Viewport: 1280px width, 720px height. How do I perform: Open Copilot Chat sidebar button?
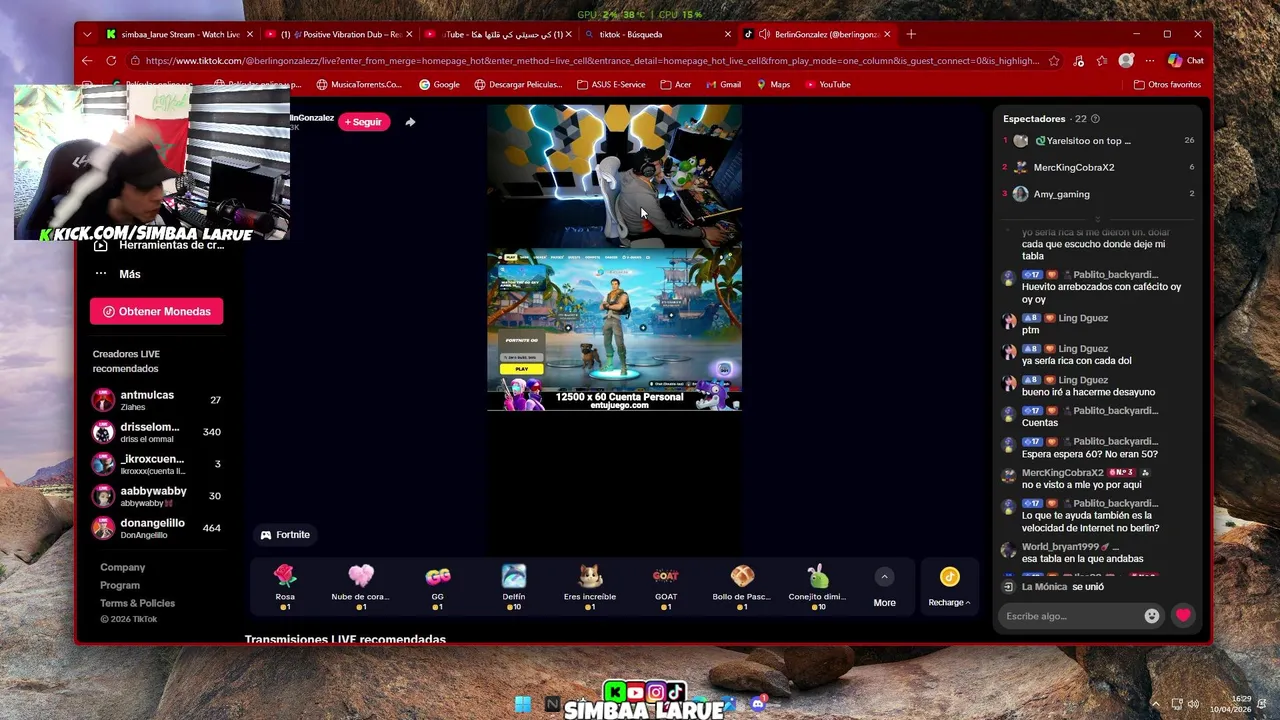[x=1186, y=61]
